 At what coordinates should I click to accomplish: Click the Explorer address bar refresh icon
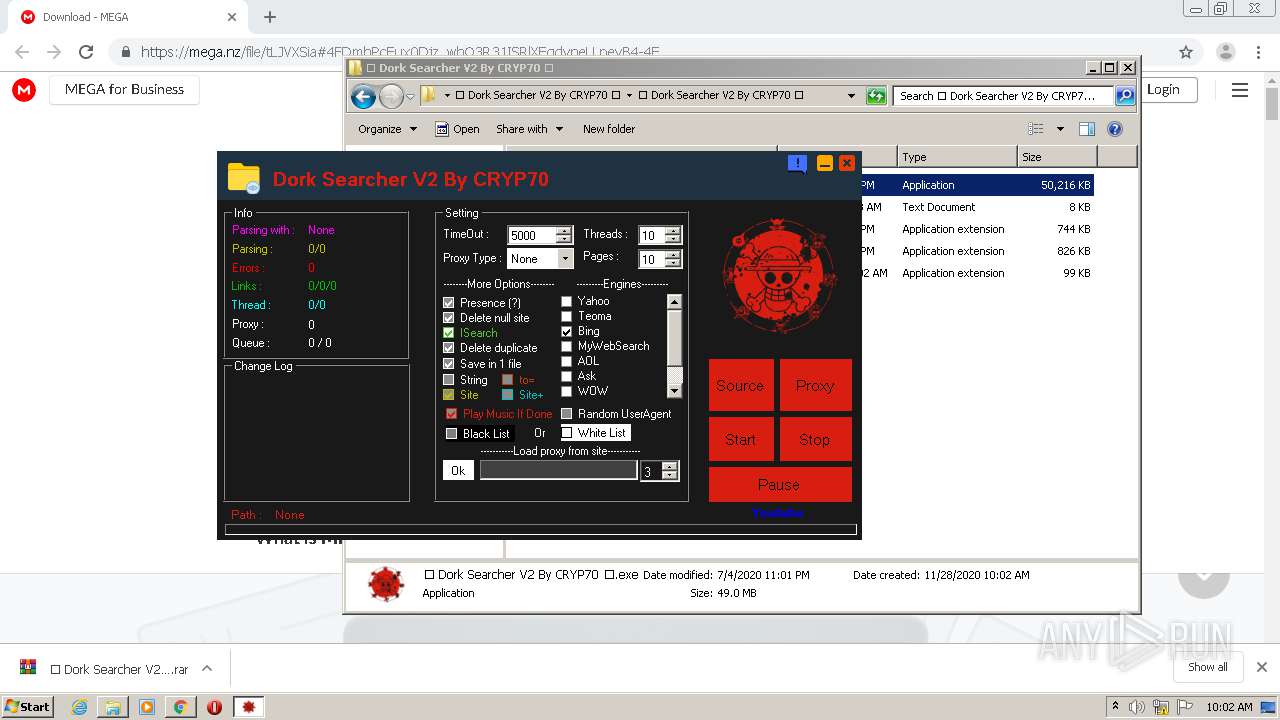click(876, 96)
